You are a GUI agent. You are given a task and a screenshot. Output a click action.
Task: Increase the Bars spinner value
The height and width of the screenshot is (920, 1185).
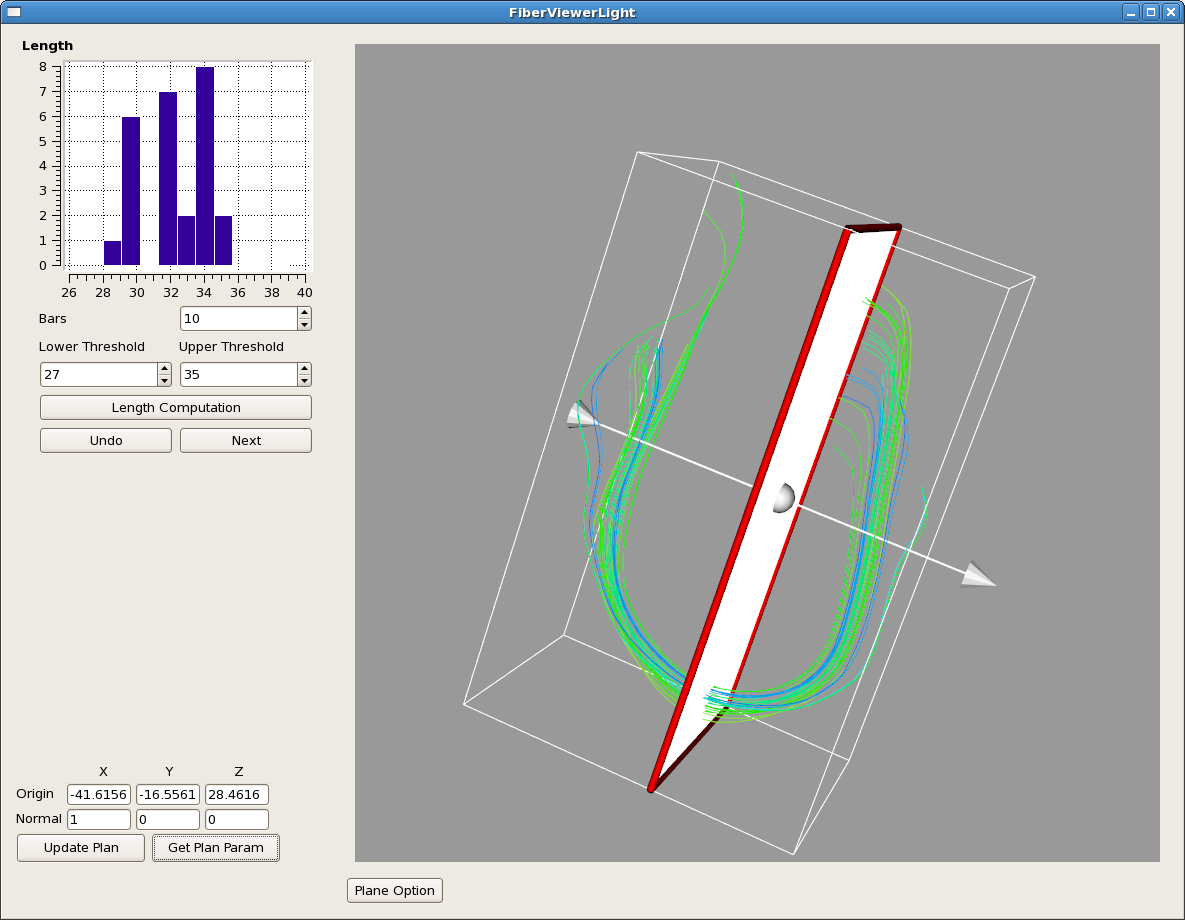pyautogui.click(x=305, y=313)
